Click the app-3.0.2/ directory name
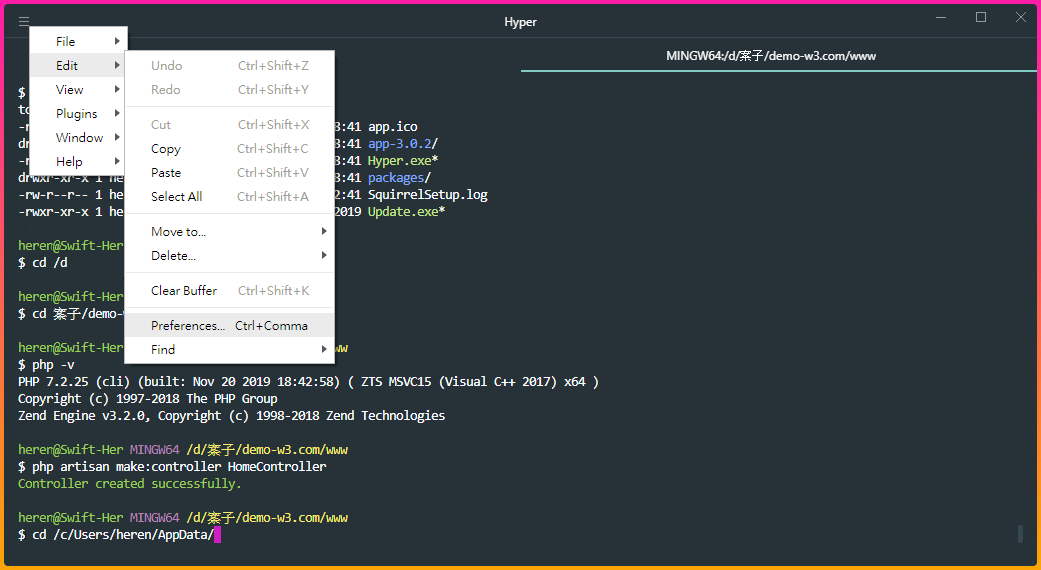The height and width of the screenshot is (570, 1041). (x=403, y=144)
